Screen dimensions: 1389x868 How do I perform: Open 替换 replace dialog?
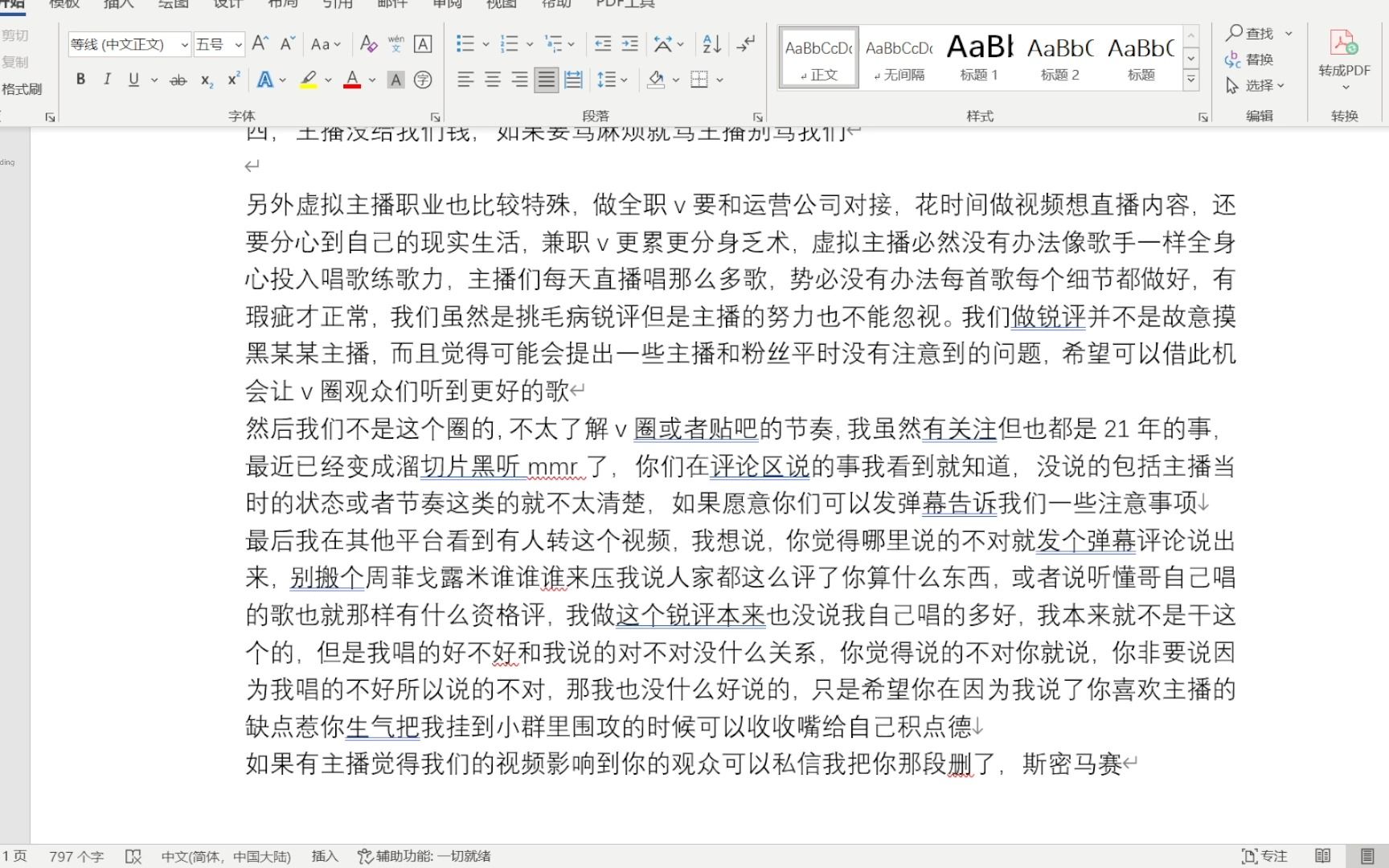click(x=1250, y=59)
